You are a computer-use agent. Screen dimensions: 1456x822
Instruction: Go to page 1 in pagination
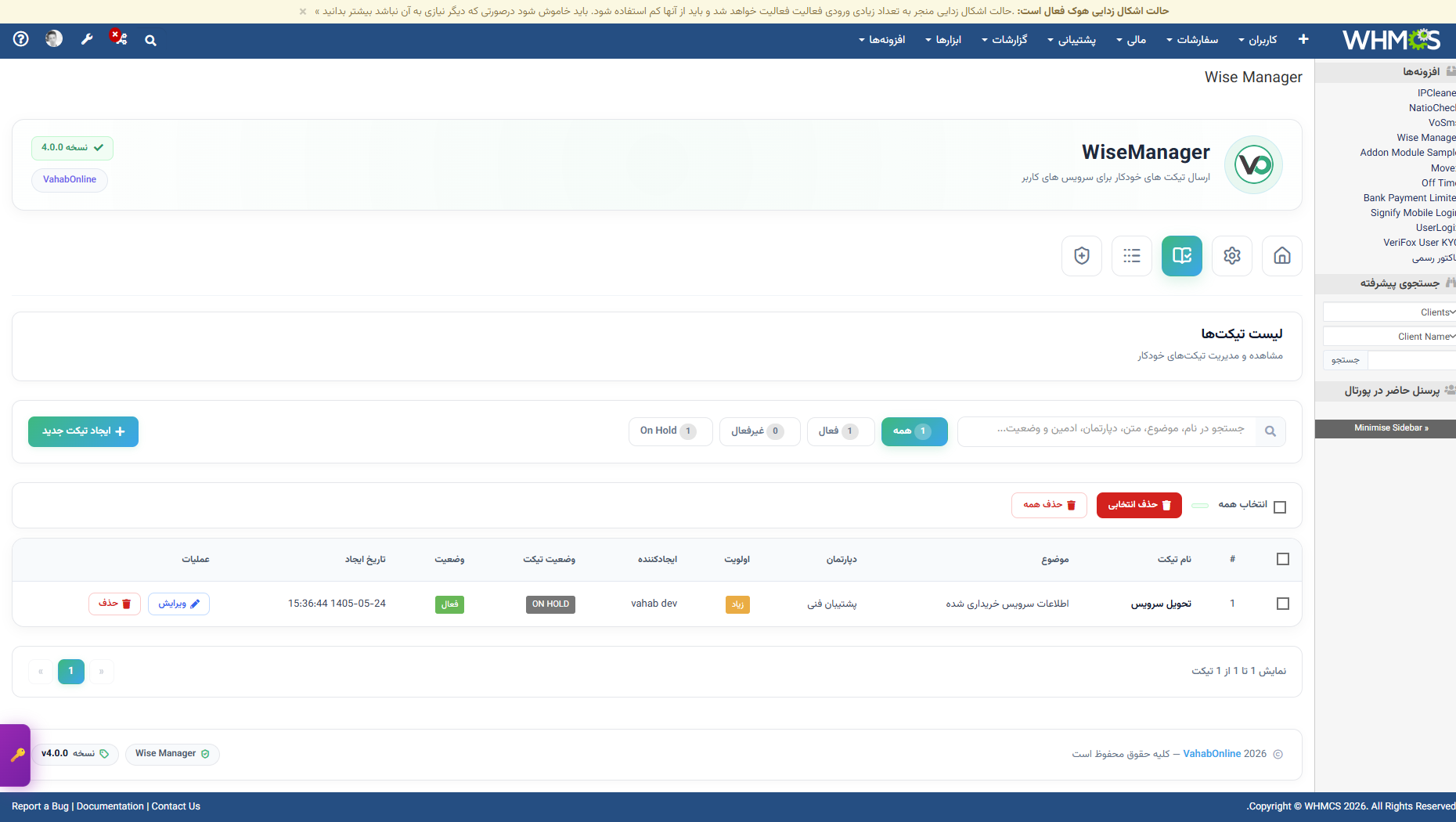(x=71, y=672)
